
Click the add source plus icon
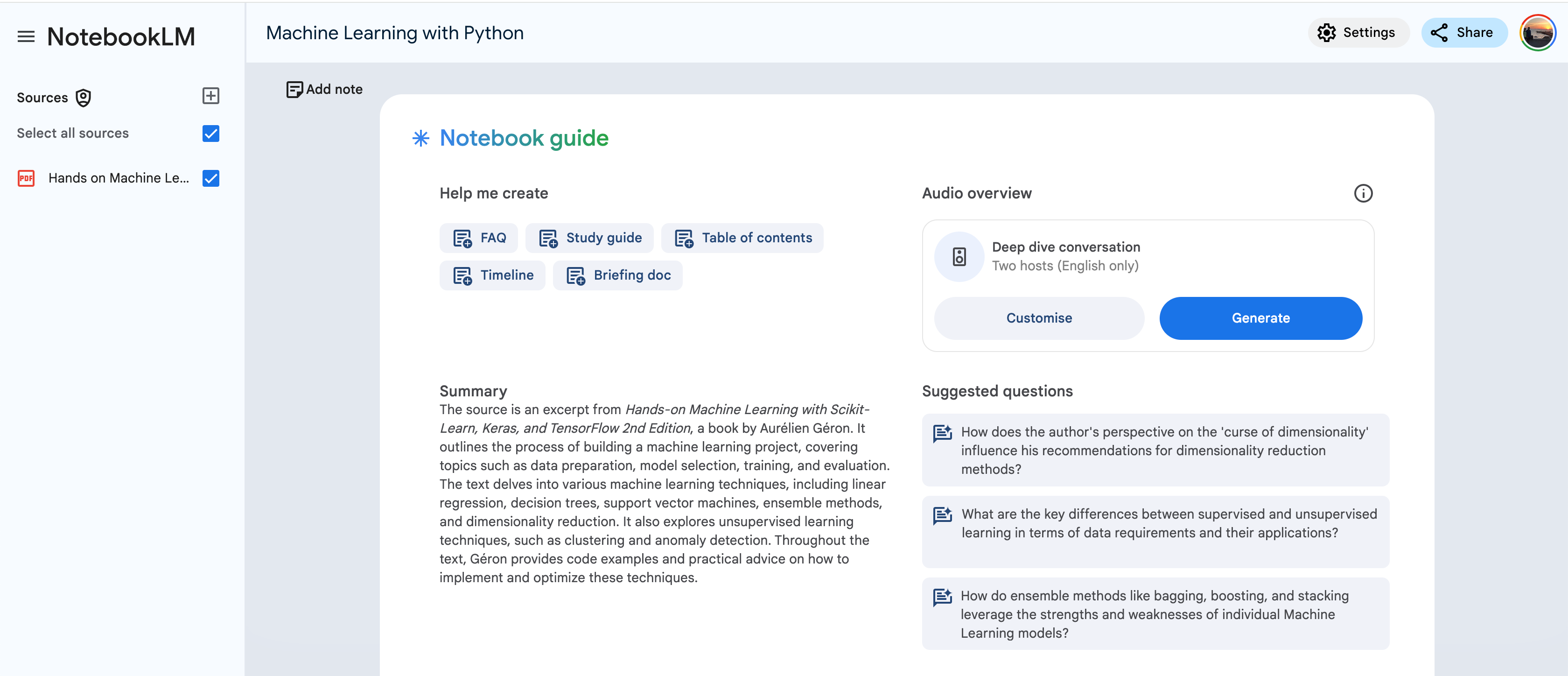[210, 96]
